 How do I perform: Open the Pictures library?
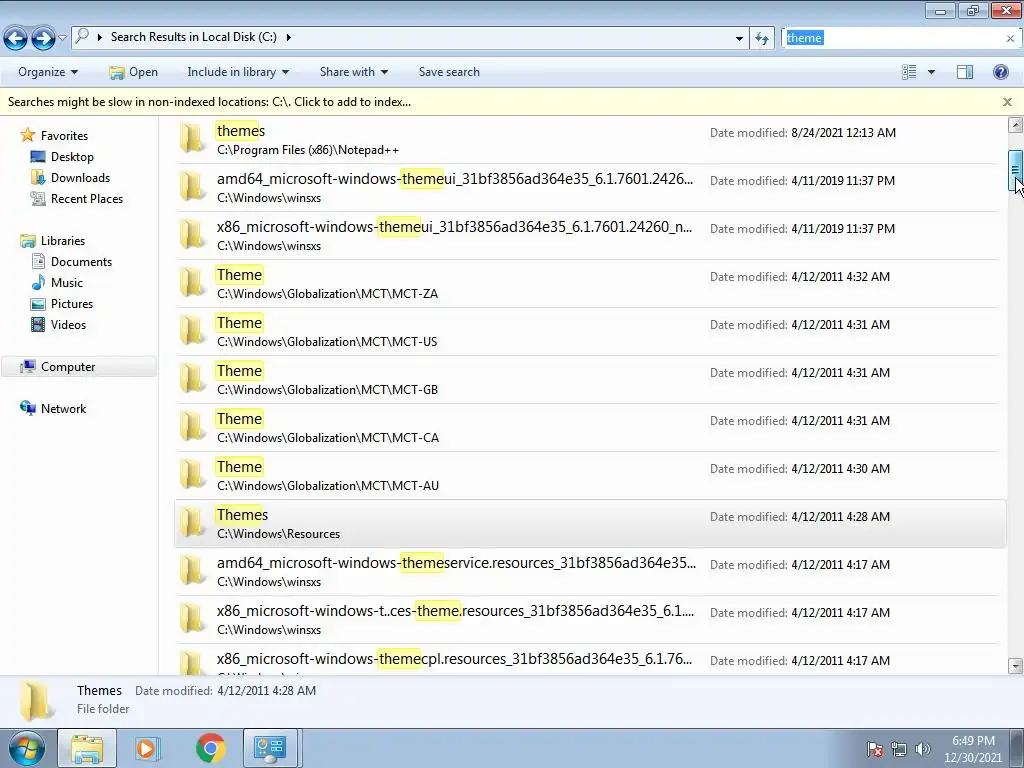(72, 304)
